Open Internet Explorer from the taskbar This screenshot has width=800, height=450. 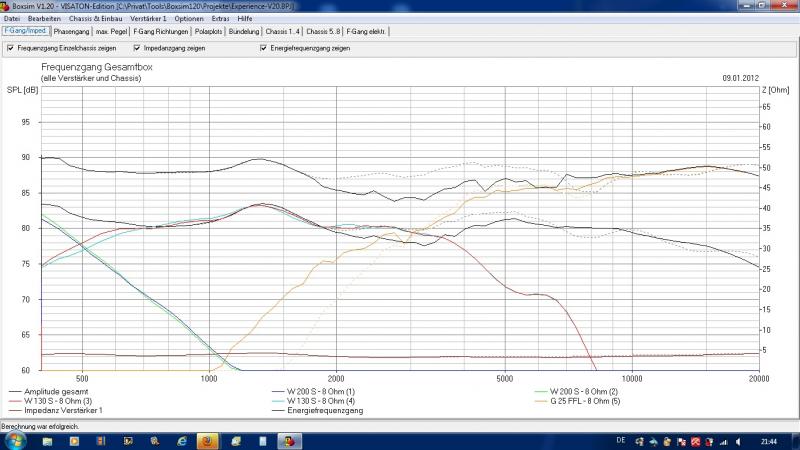click(x=182, y=441)
